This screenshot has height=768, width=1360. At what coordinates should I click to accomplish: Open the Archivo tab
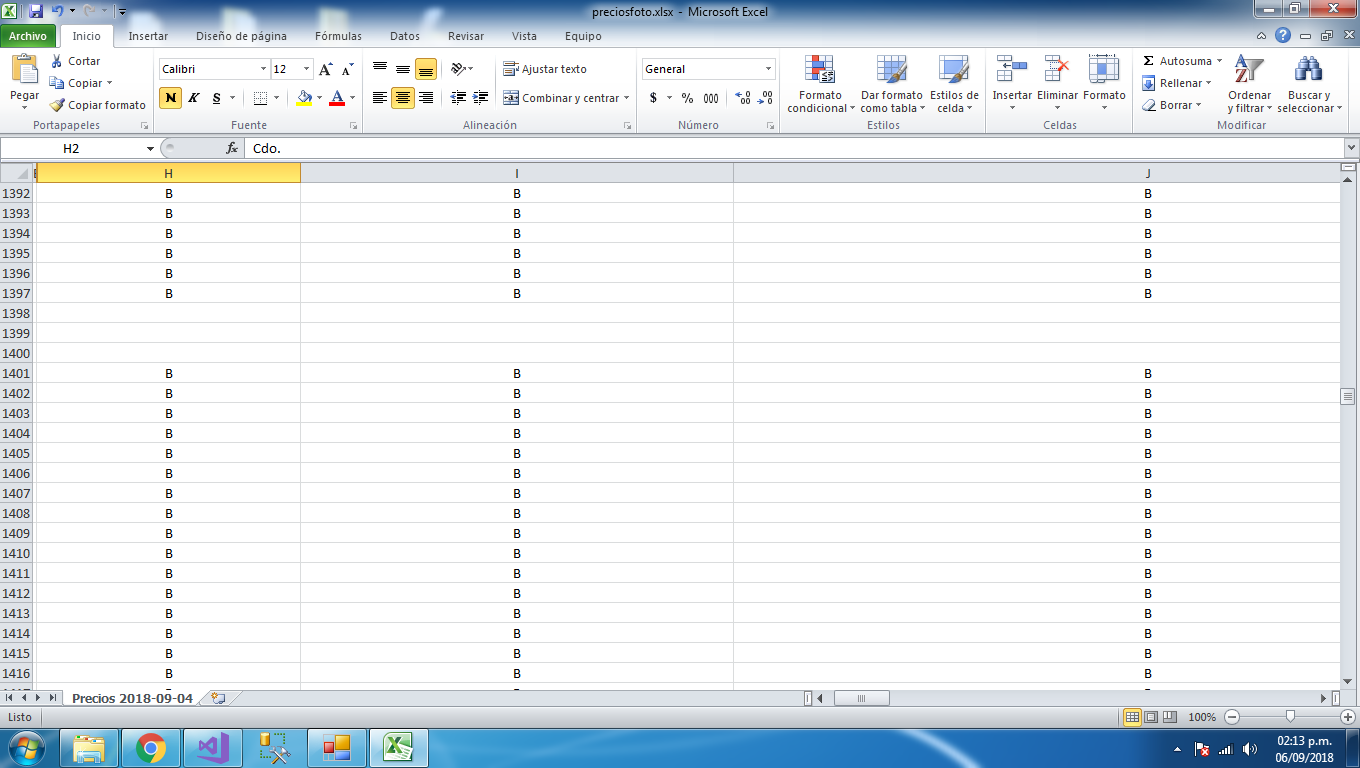pyautogui.click(x=28, y=36)
